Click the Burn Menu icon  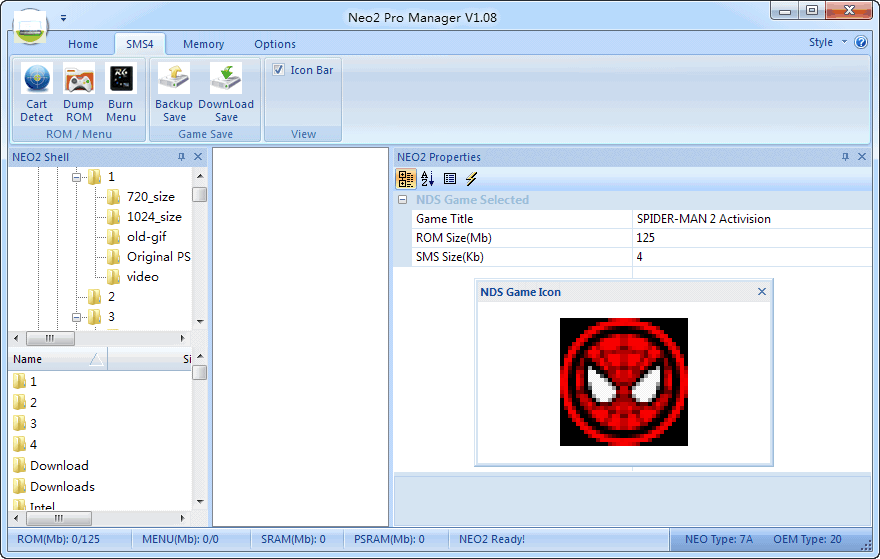pos(121,79)
